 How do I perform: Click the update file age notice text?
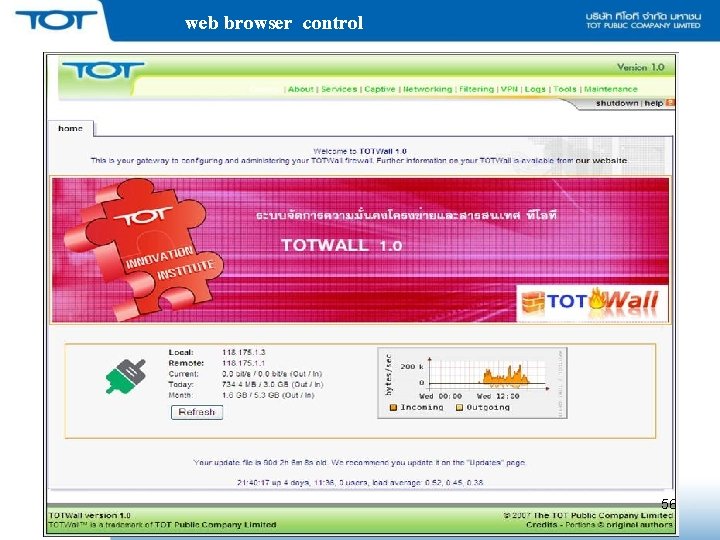360,462
